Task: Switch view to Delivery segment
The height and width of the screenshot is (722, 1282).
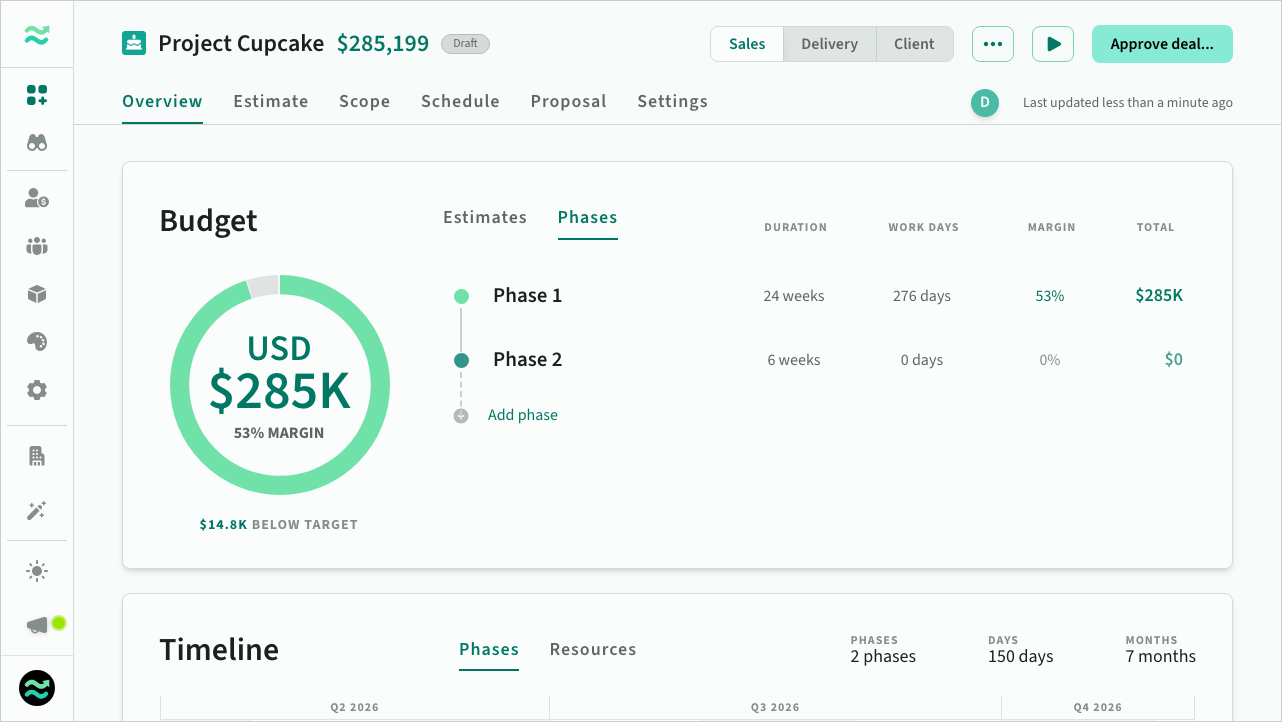Action: click(829, 44)
